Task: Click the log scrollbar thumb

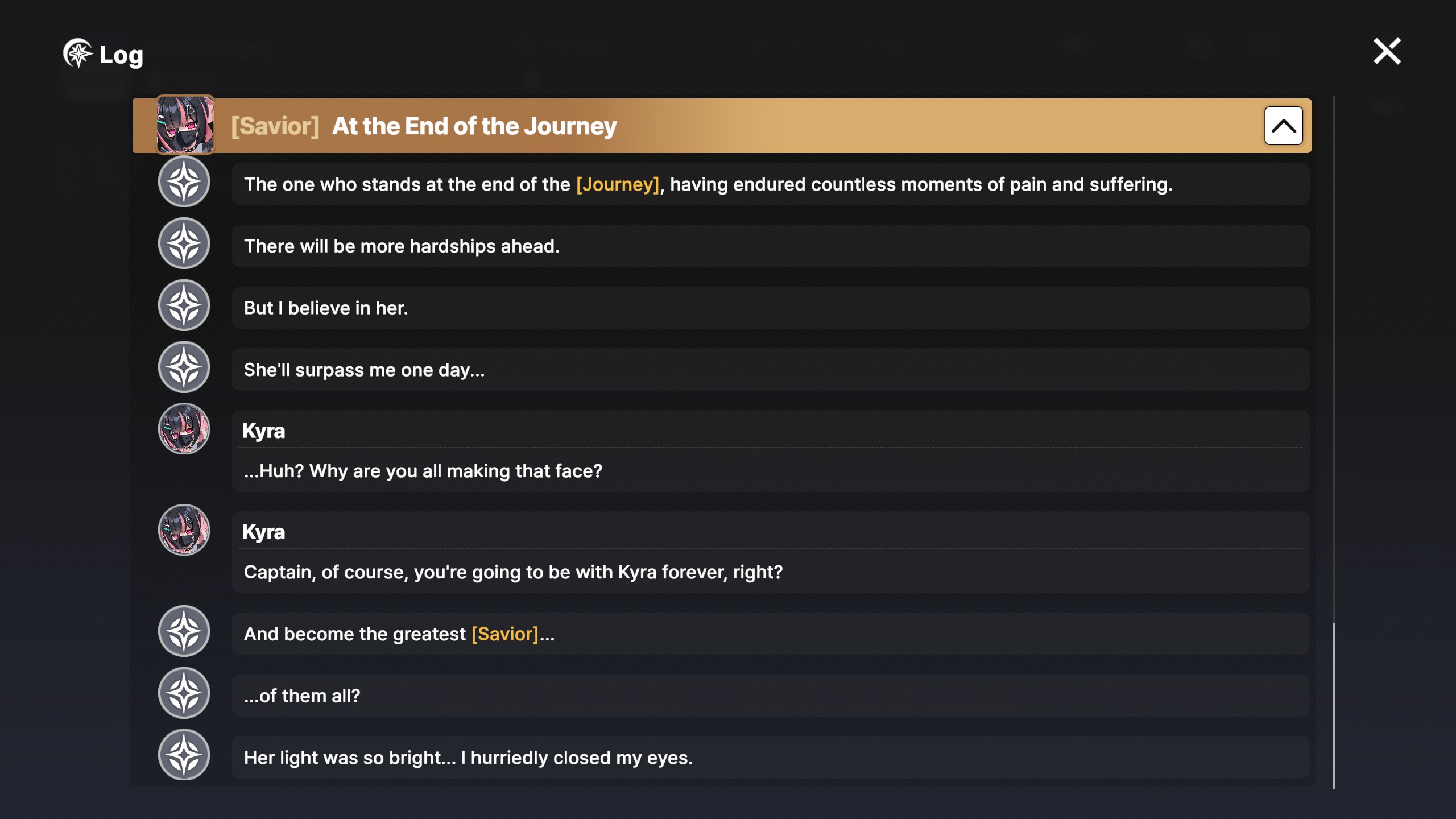Action: 1333,706
